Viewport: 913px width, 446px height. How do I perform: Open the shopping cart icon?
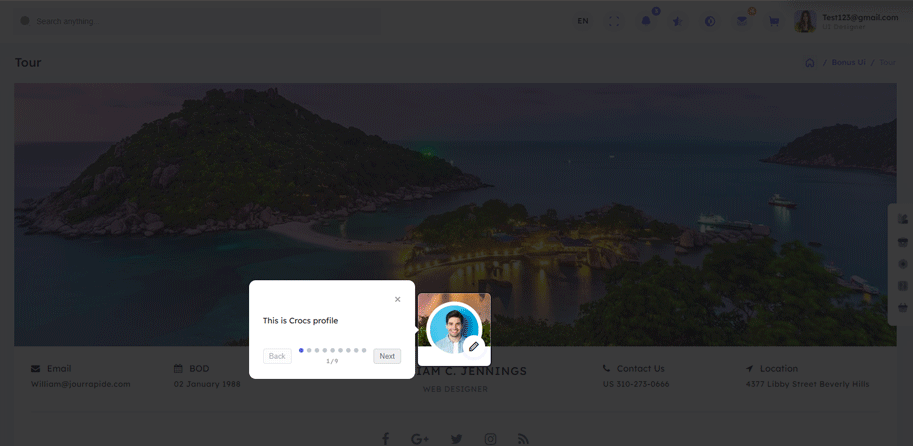pos(774,21)
